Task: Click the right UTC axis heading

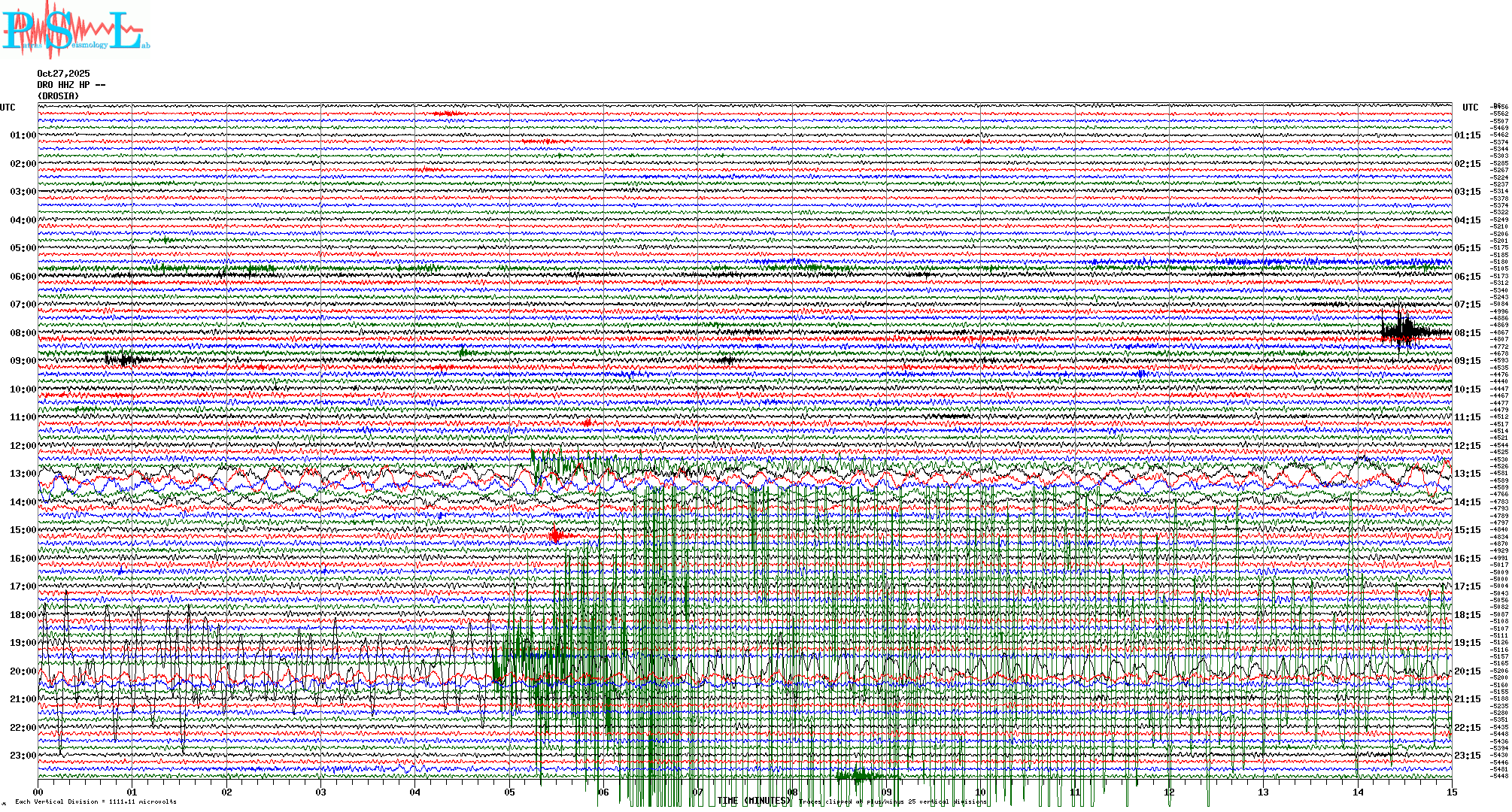Action: (1470, 108)
